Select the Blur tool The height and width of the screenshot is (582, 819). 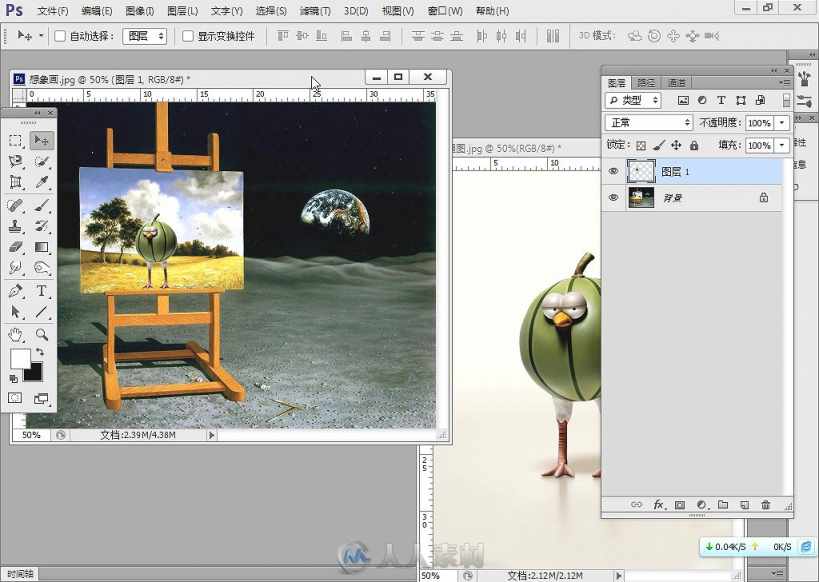(x=15, y=267)
